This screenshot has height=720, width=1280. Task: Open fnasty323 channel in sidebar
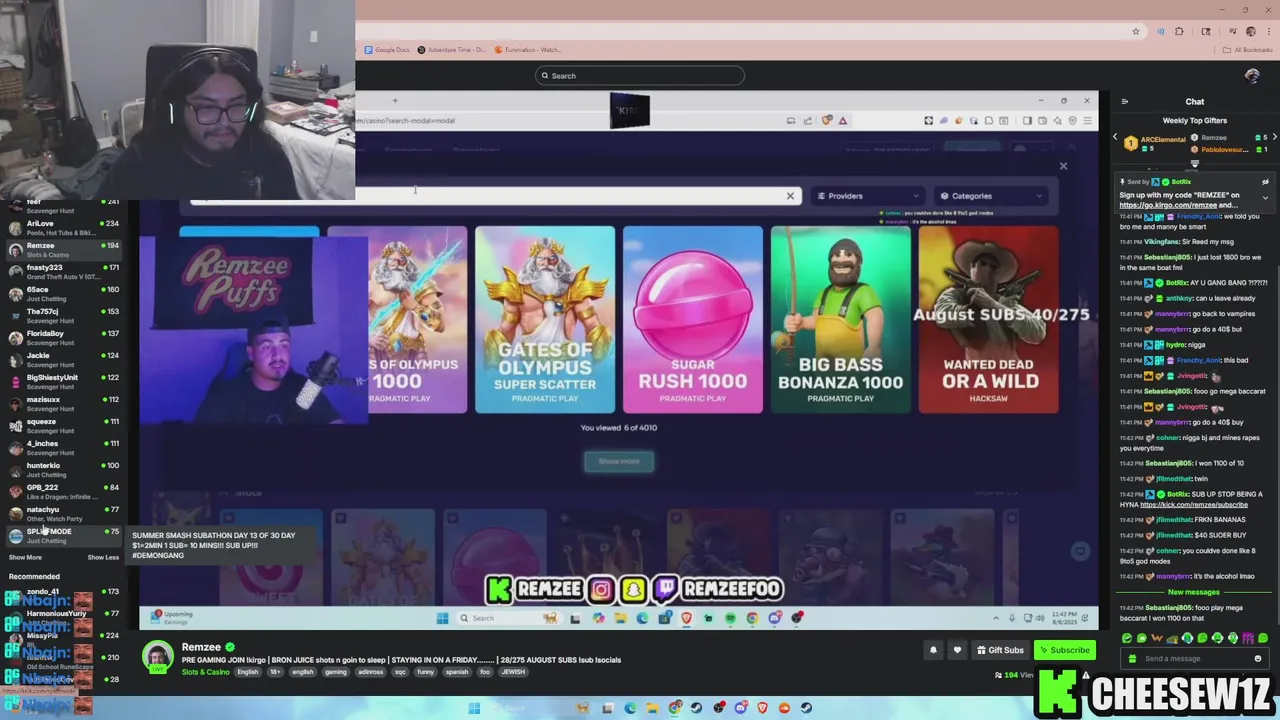[x=62, y=271]
